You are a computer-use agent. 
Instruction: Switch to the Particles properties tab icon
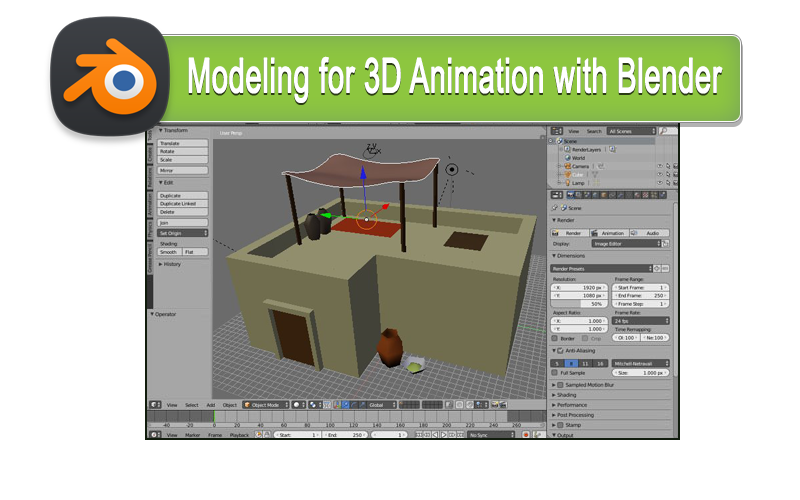click(x=654, y=194)
